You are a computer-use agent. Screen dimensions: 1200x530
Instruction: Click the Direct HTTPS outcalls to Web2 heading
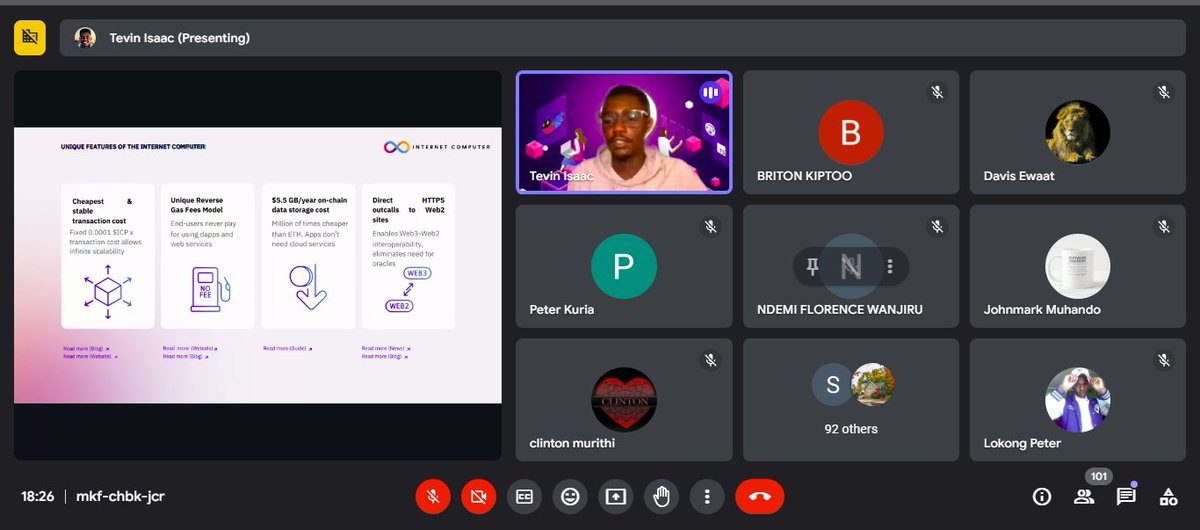408,210
